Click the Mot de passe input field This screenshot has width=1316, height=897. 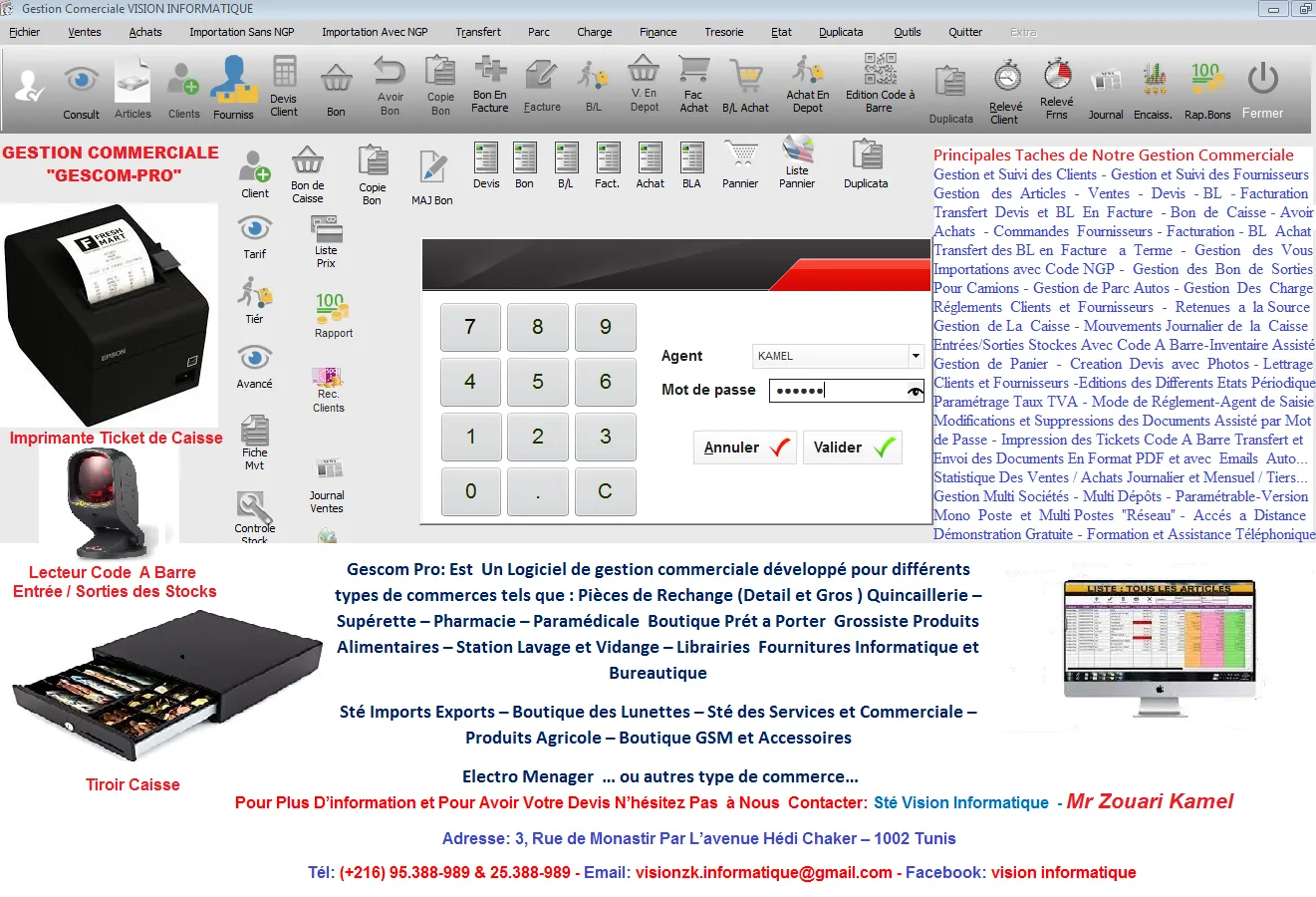[835, 391]
